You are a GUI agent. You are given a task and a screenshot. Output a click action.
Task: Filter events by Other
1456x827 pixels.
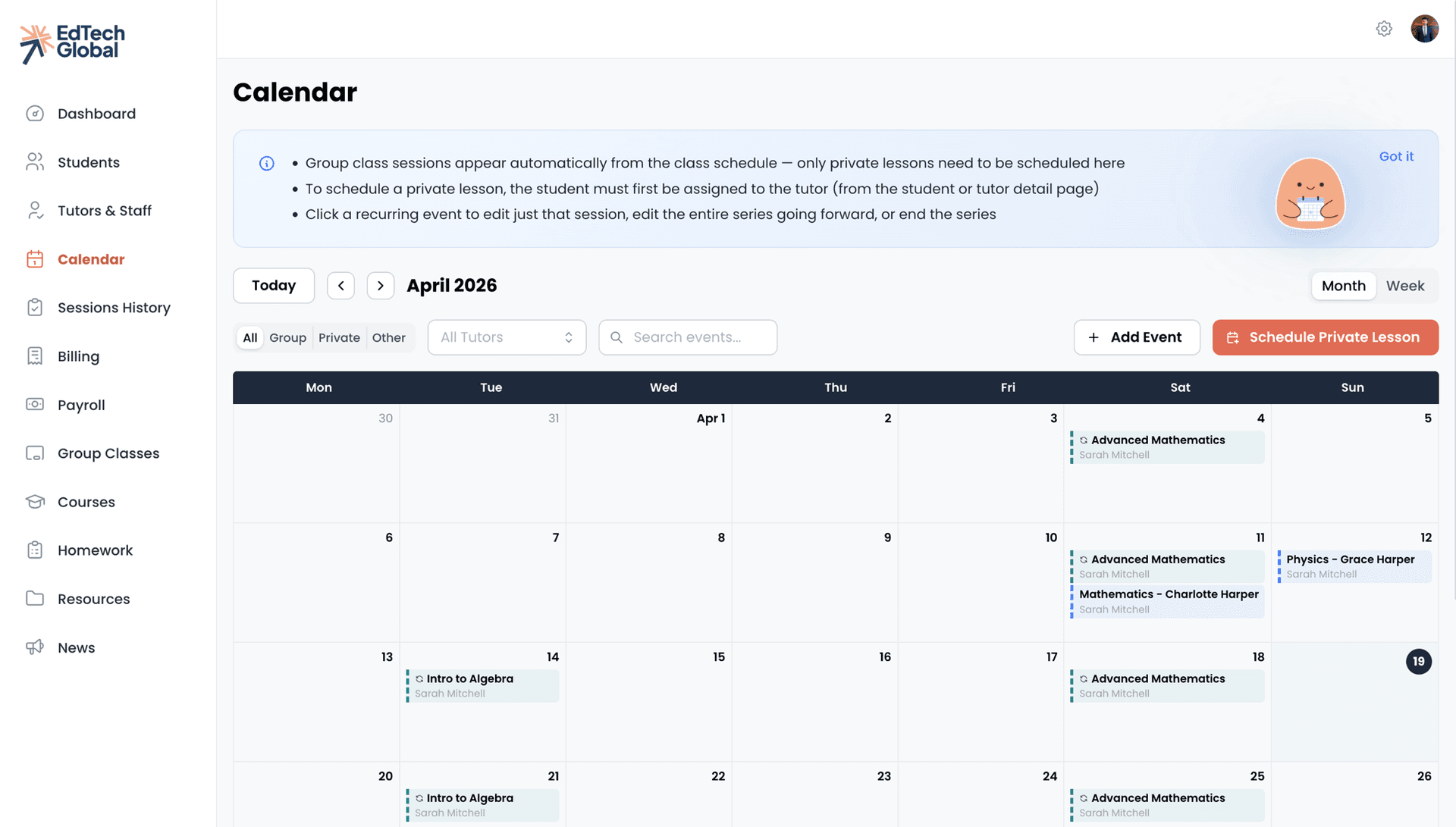(389, 337)
